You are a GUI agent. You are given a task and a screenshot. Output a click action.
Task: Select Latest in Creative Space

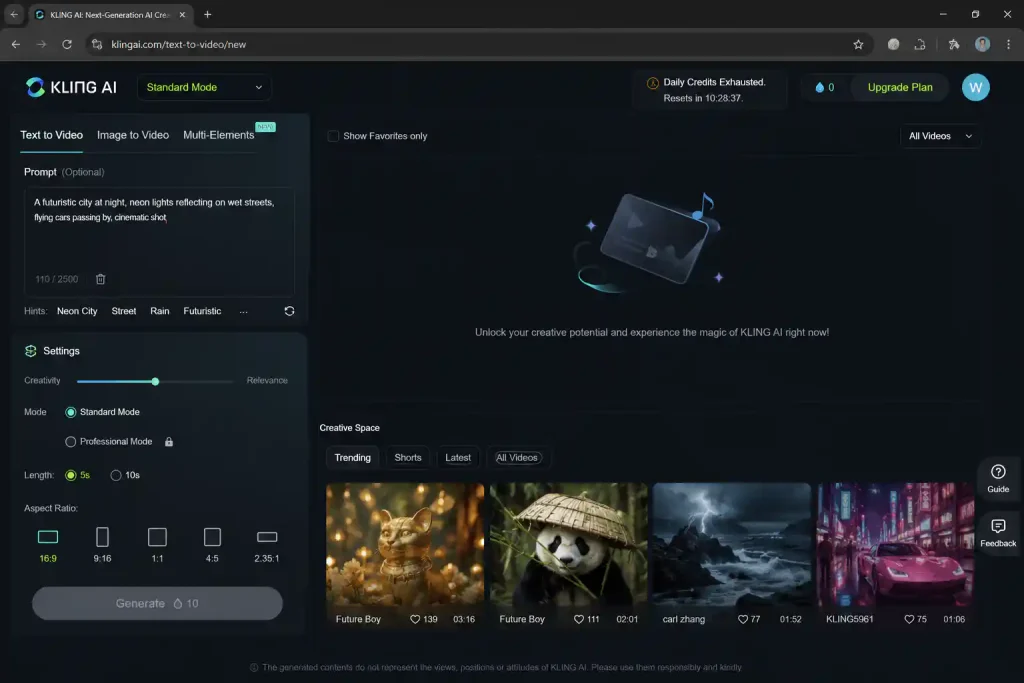tap(458, 458)
